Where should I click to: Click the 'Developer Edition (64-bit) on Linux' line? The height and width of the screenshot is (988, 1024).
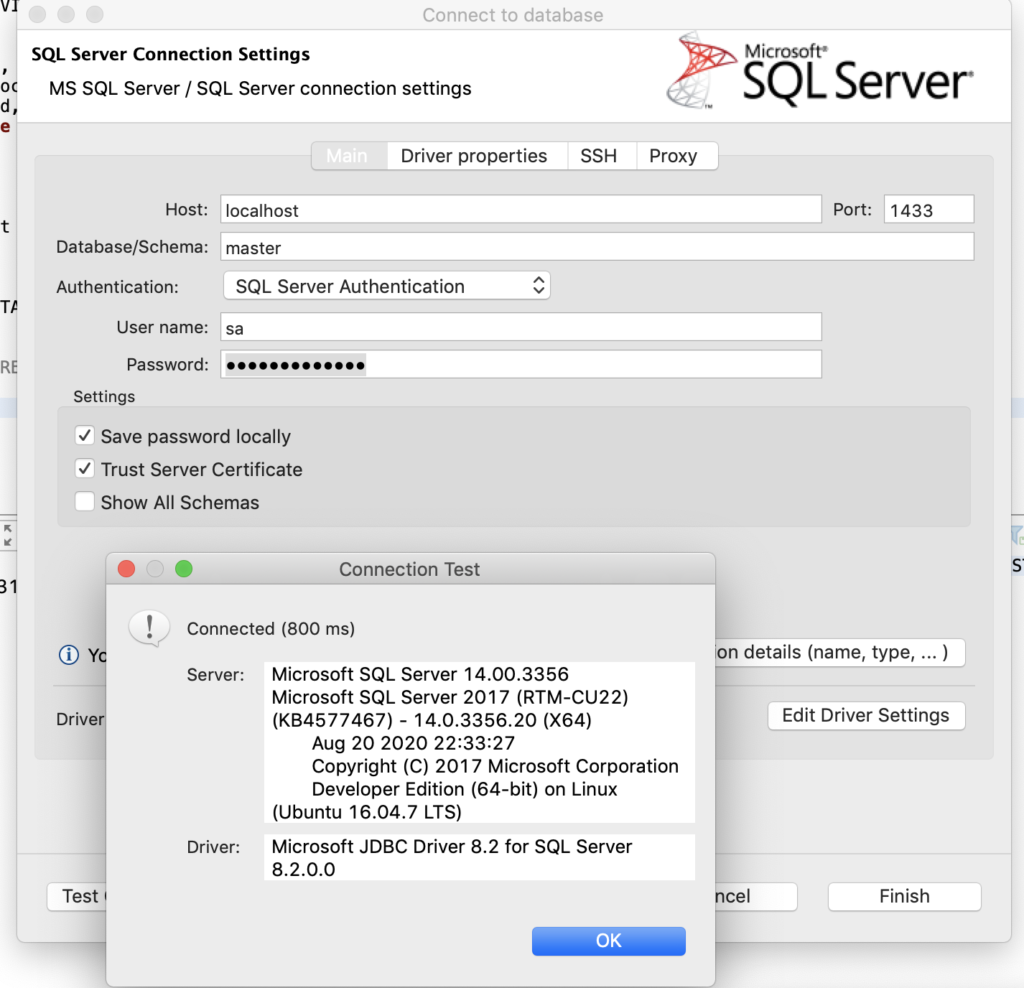point(464,789)
